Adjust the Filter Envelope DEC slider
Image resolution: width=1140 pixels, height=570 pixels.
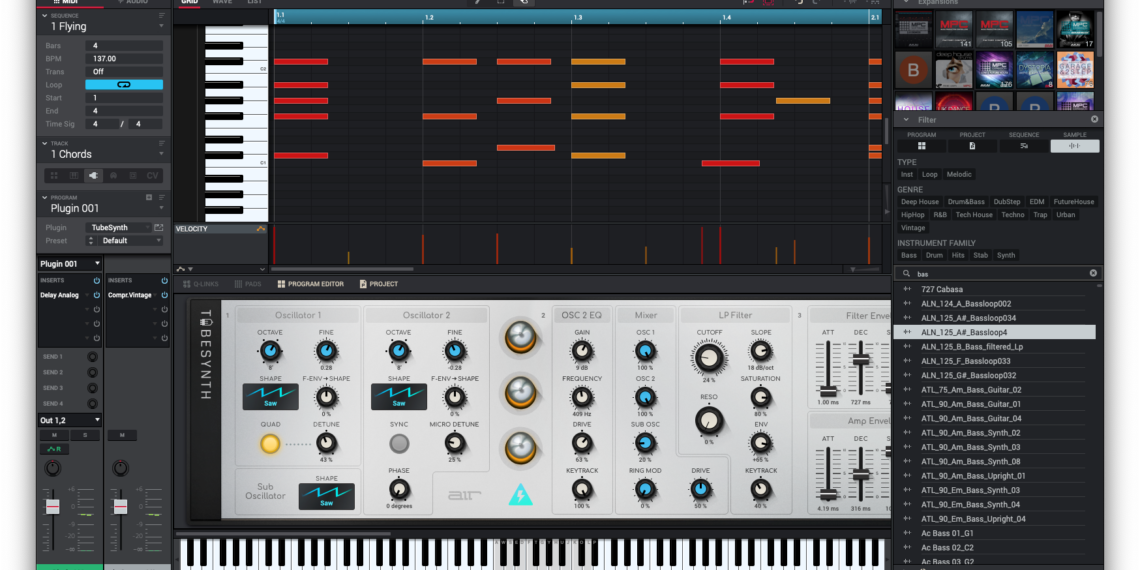click(861, 361)
